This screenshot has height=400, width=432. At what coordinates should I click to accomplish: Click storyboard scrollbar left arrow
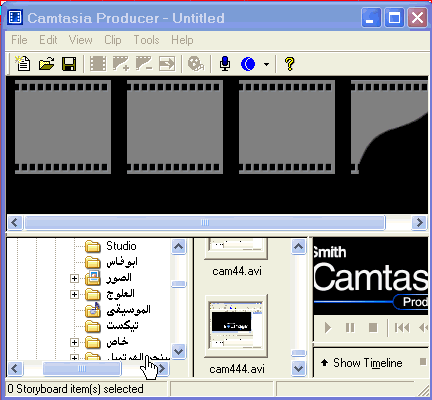tap(15, 222)
